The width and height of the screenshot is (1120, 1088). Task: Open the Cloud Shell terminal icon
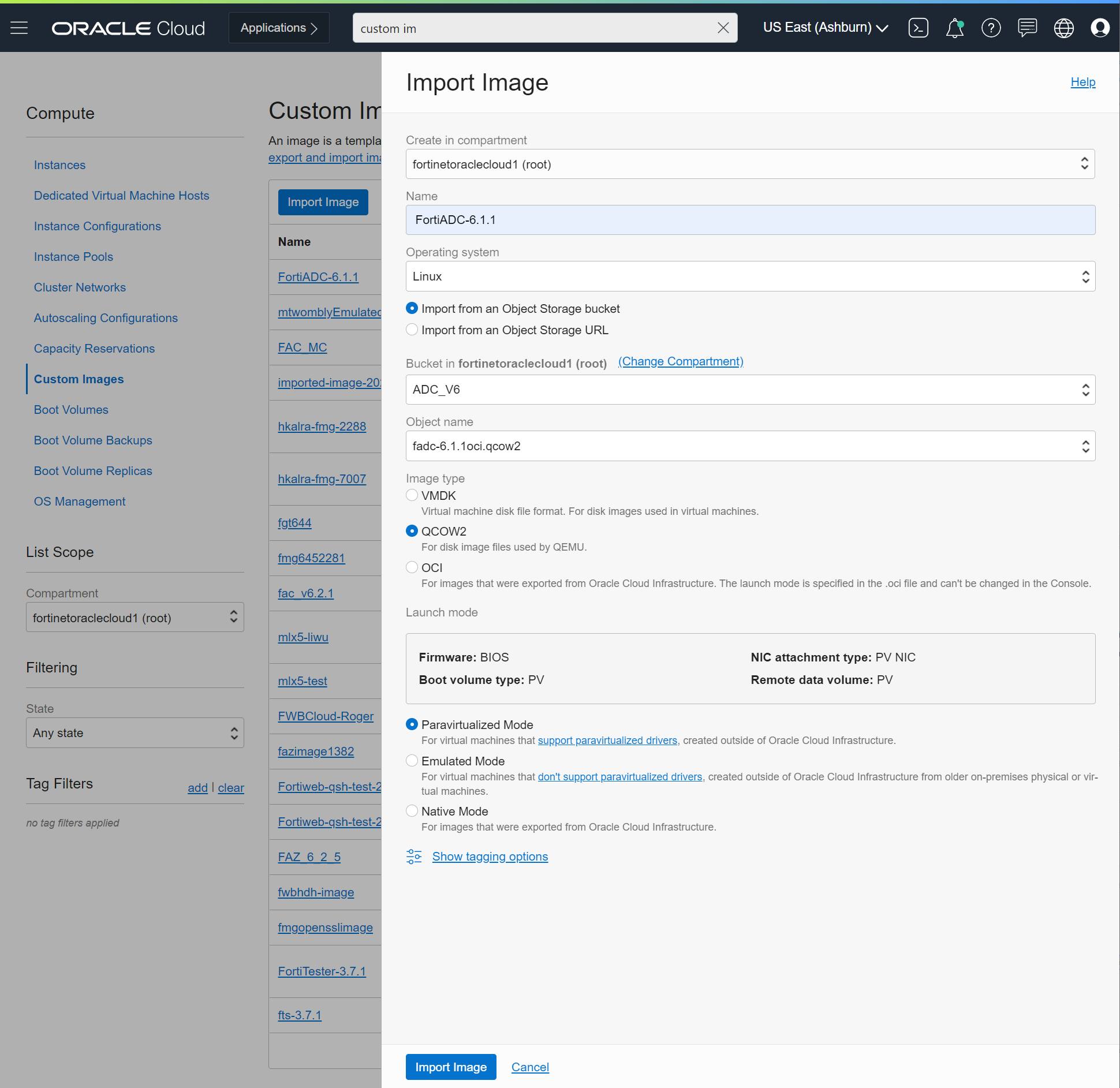pos(919,27)
